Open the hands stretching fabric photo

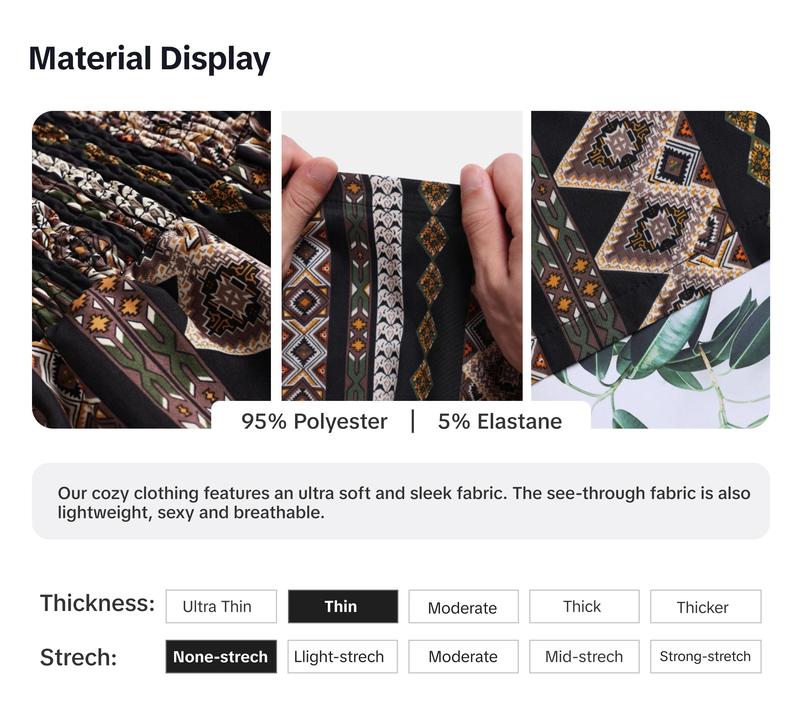(402, 256)
